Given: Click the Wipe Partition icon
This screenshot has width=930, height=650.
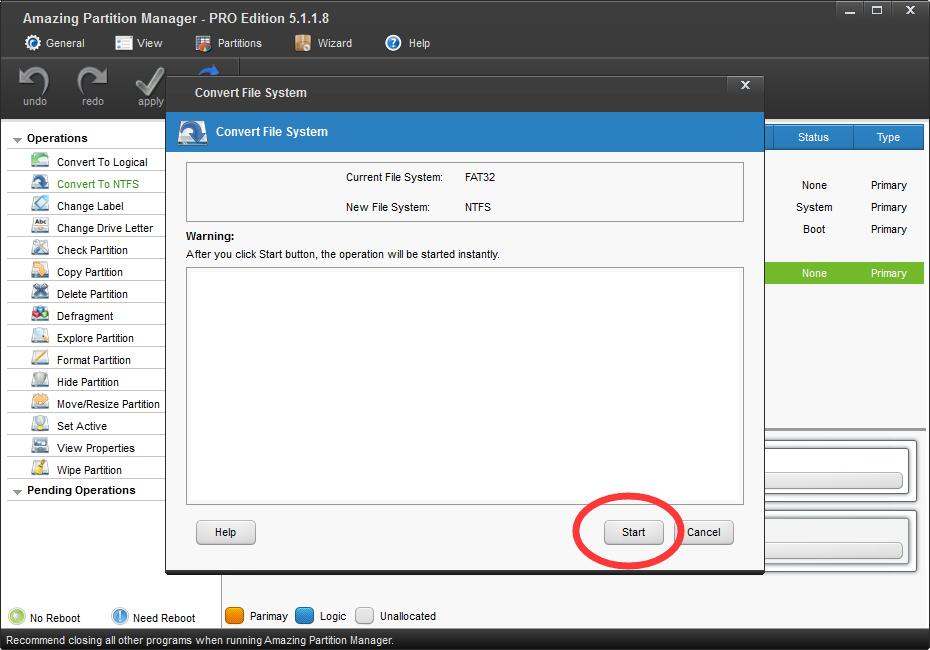Looking at the screenshot, I should 40,468.
